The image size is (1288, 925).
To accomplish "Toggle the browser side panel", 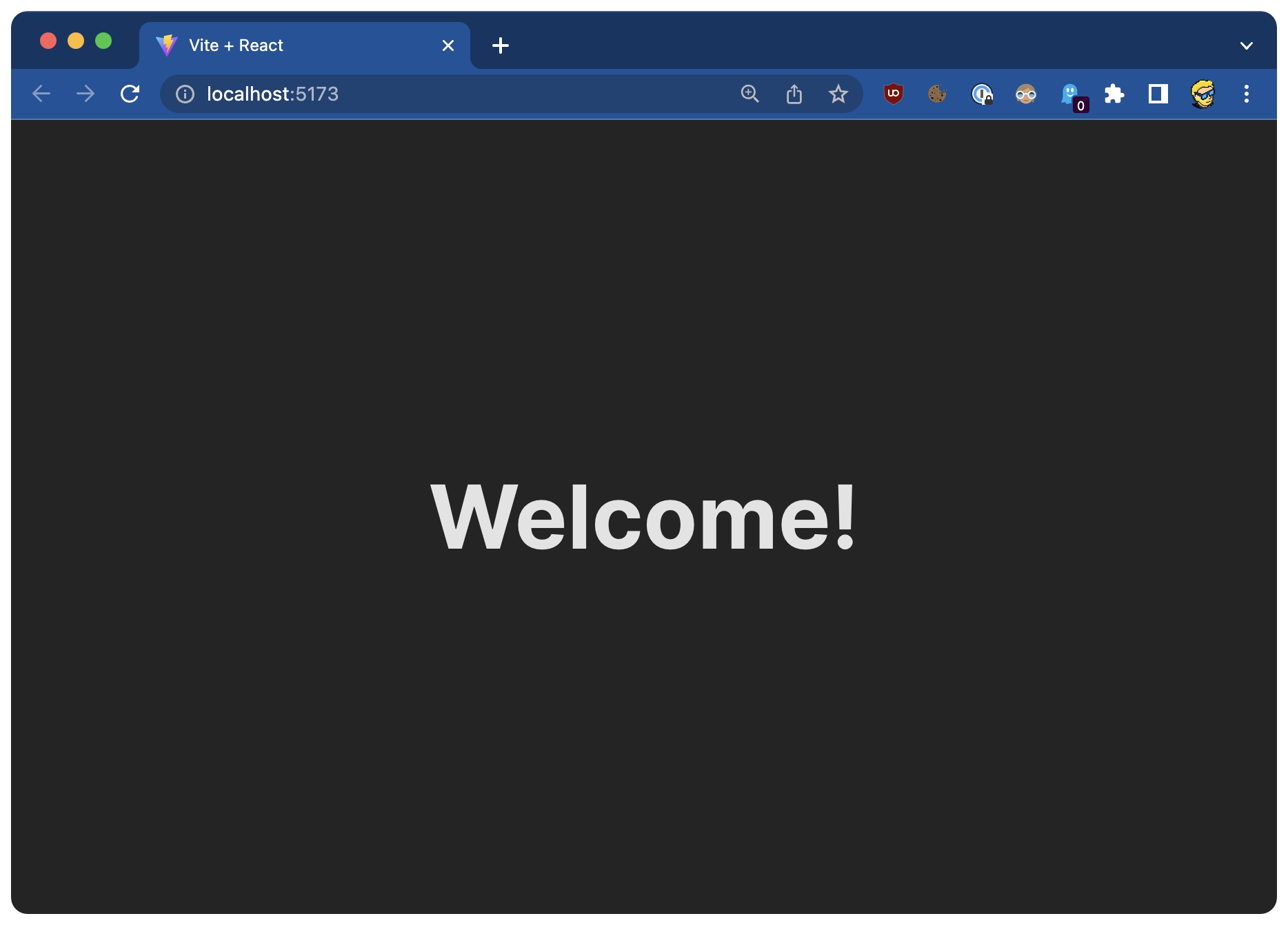I will (x=1158, y=94).
